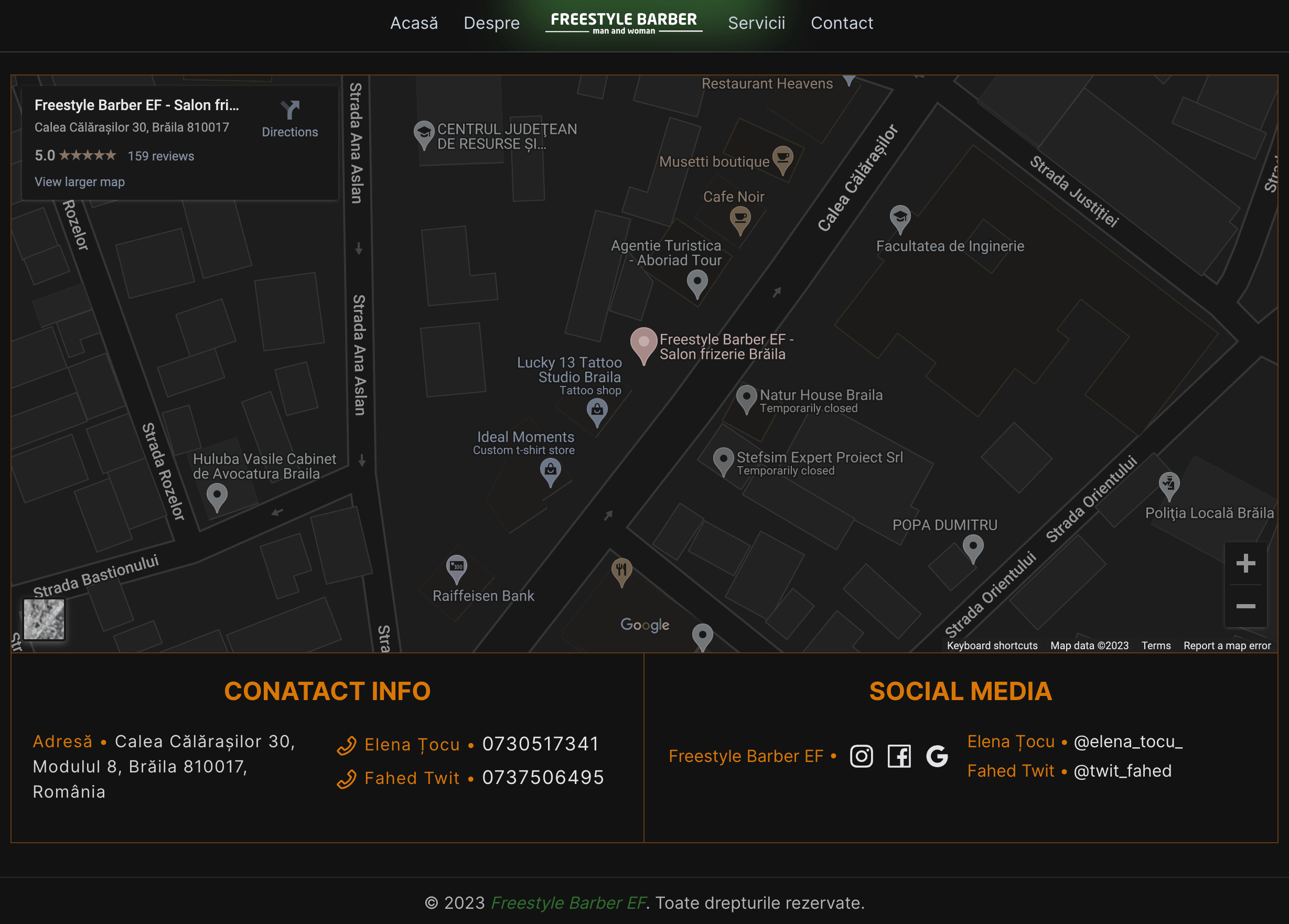Navigate to Acasă in navigation
Image resolution: width=1289 pixels, height=924 pixels.
coord(414,23)
